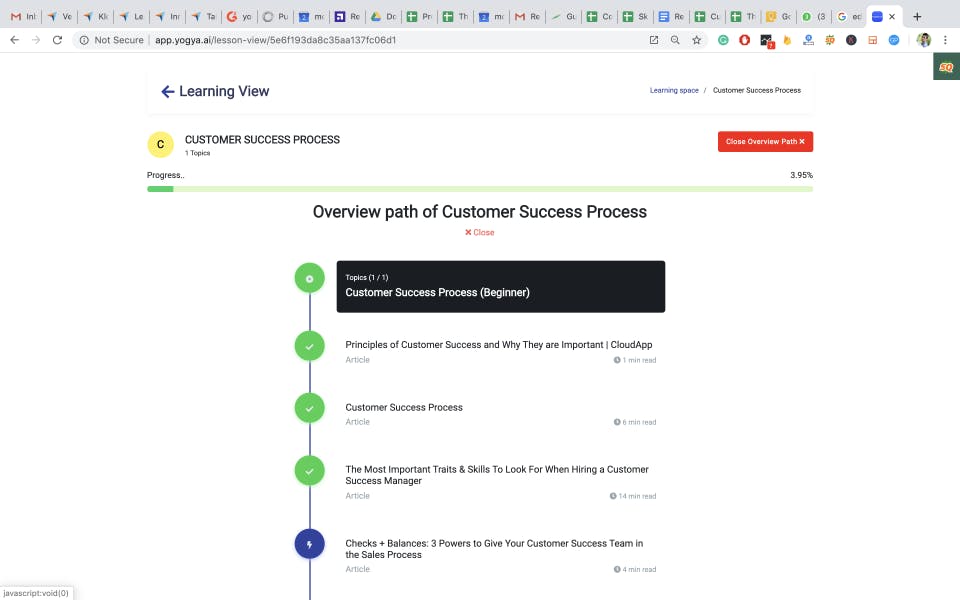960x600 pixels.
Task: Click the browser zoom magnifier icon
Action: coord(675,40)
